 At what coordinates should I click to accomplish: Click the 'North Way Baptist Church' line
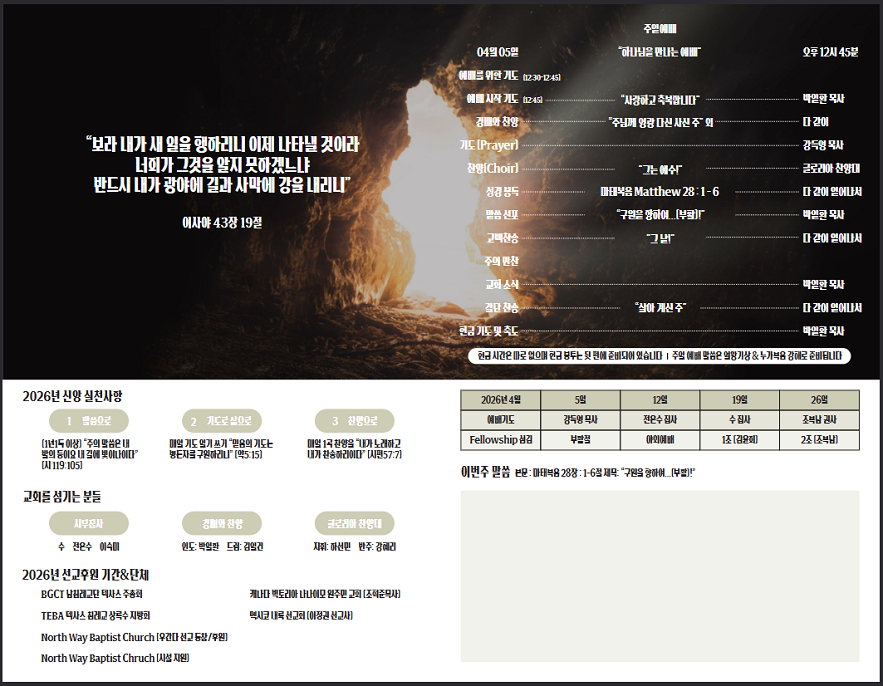pos(134,637)
